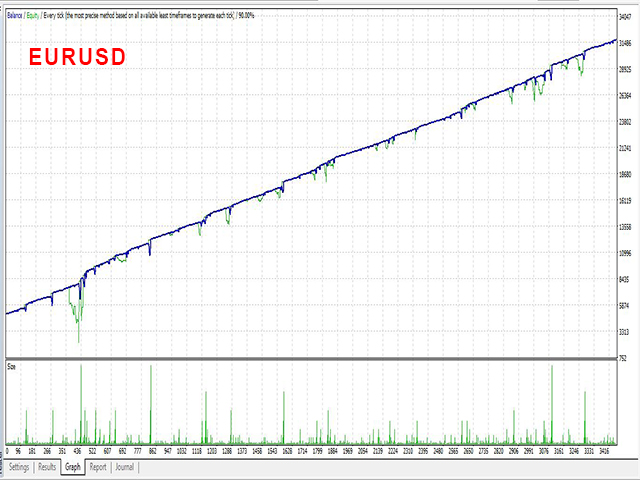Click the 862 mark on trade axis
The height and width of the screenshot is (480, 640).
(152, 451)
